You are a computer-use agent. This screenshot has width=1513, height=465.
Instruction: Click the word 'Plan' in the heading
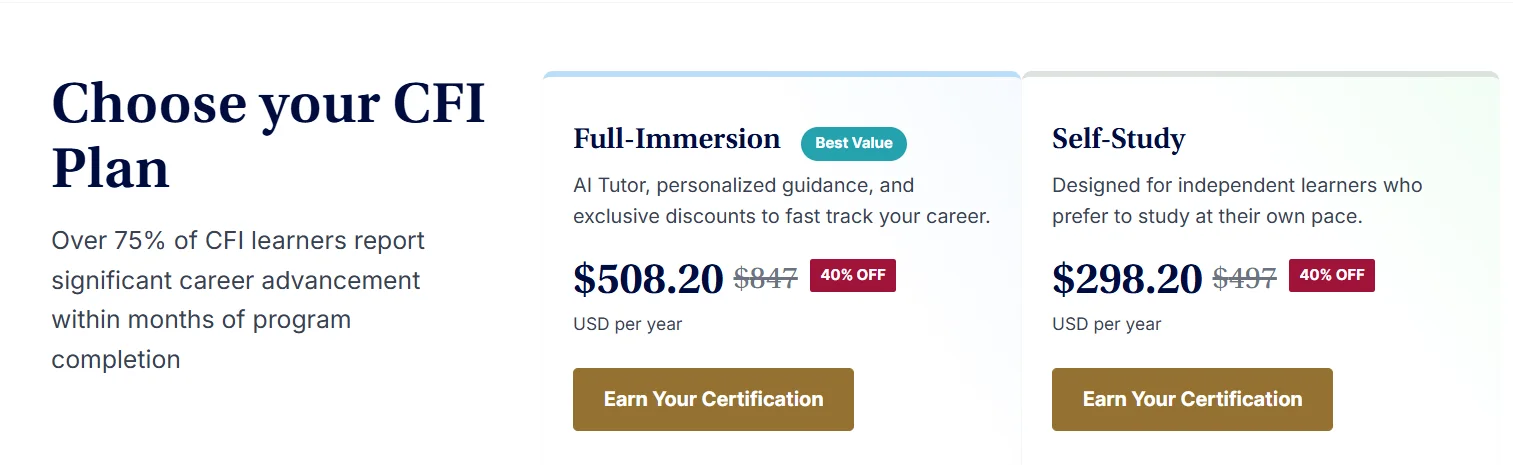click(x=111, y=168)
